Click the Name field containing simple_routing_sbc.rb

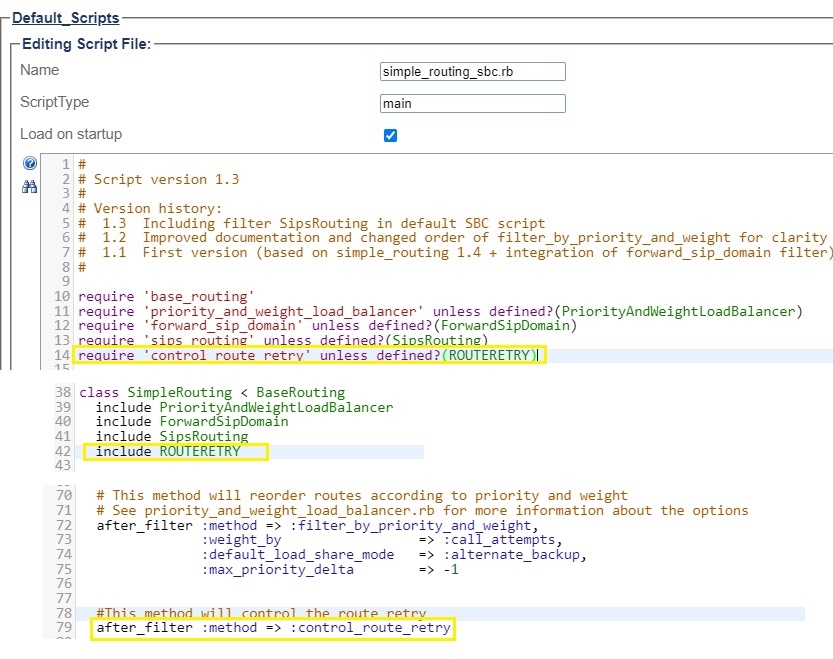472,72
